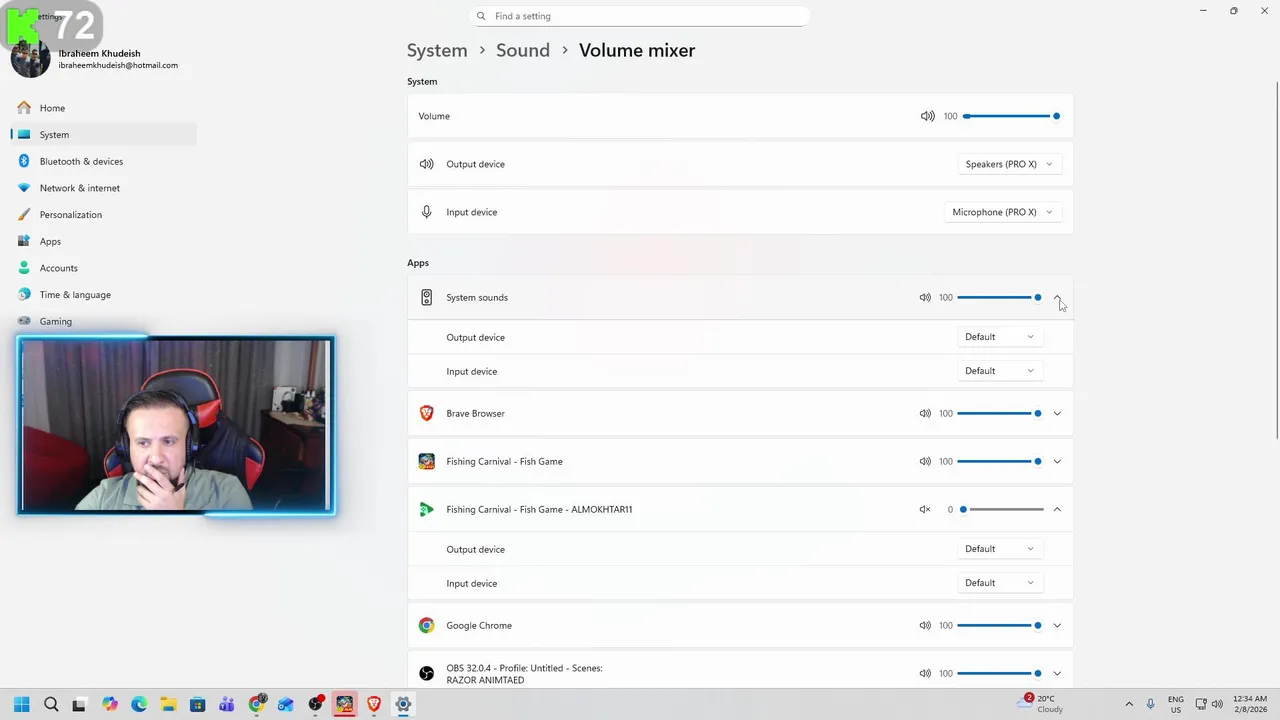Open Apps settings in sidebar
Image resolution: width=1280 pixels, height=720 pixels.
click(x=104, y=241)
